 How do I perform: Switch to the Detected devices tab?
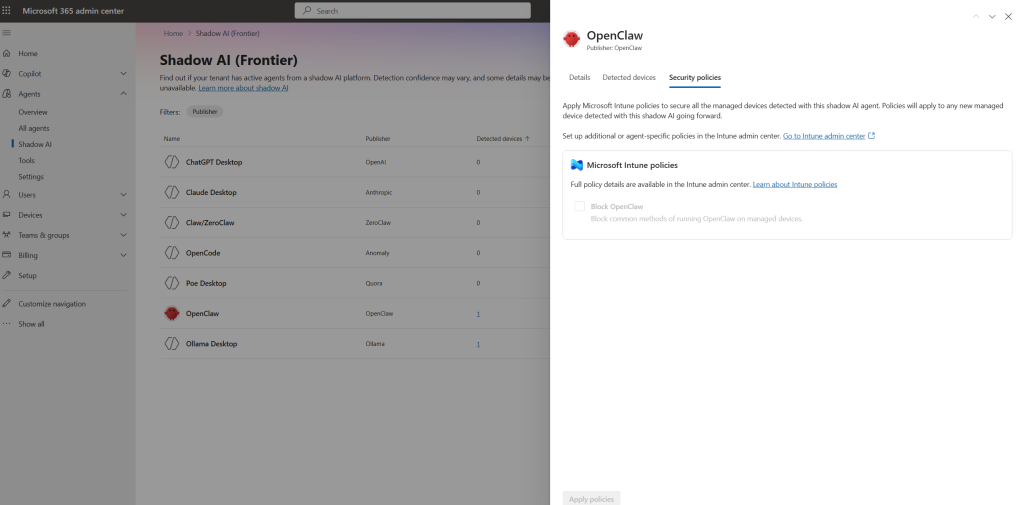[x=629, y=77]
